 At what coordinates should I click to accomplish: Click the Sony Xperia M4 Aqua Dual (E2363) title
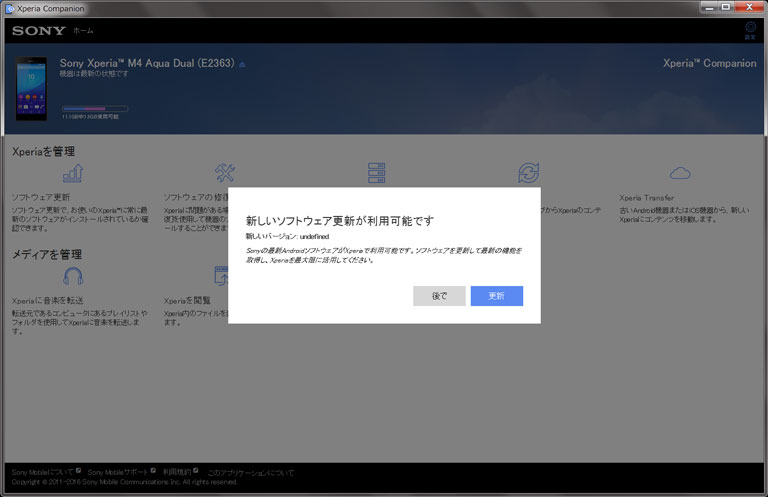(147, 63)
